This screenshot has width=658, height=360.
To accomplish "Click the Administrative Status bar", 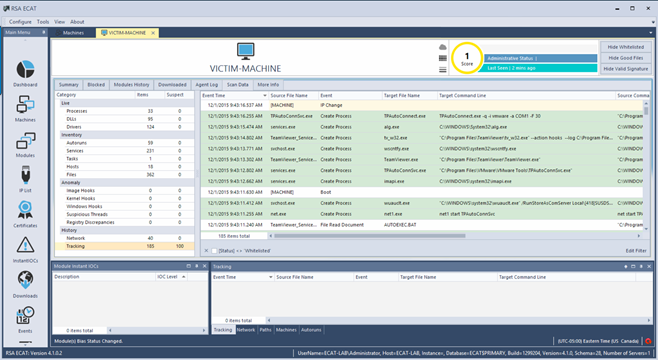I will 540,58.
